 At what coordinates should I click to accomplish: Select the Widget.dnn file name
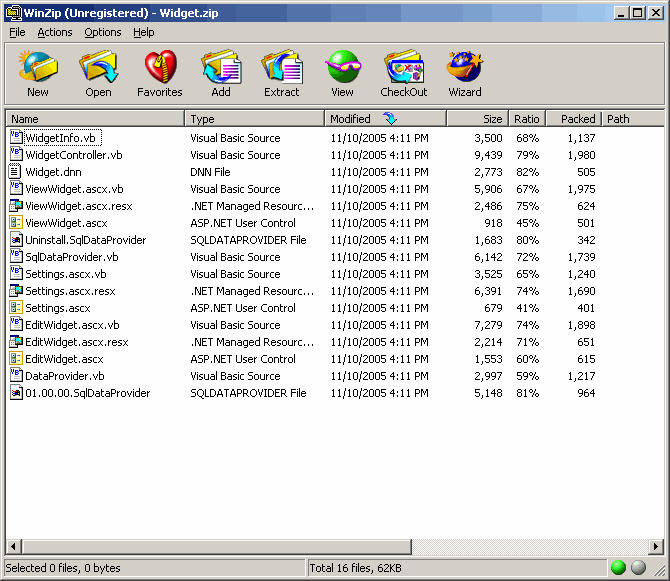(x=53, y=172)
